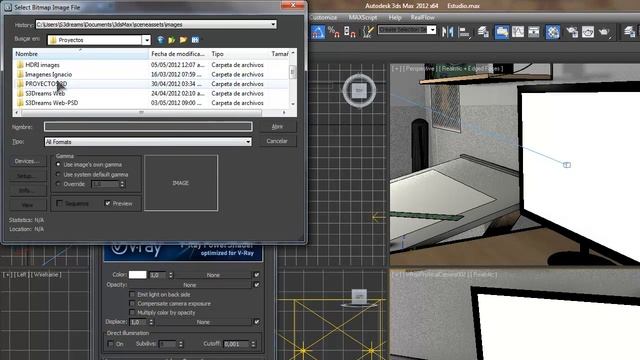Screen dimensions: 640x360
Task: Toggle the Direct illumination On checkbox
Action: 111,344
